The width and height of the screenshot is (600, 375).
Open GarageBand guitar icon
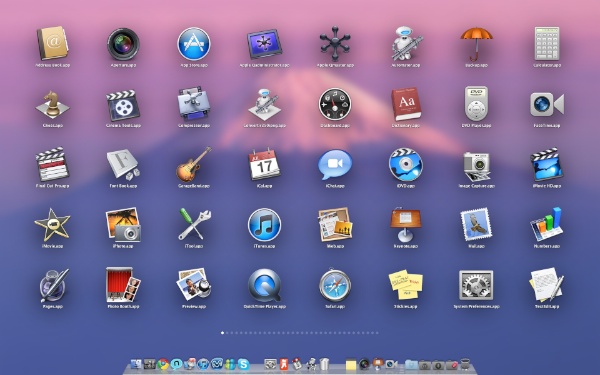[194, 165]
